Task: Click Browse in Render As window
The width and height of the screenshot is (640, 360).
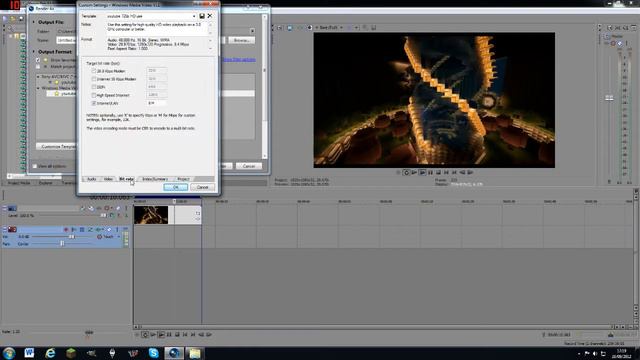Action: [242, 40]
